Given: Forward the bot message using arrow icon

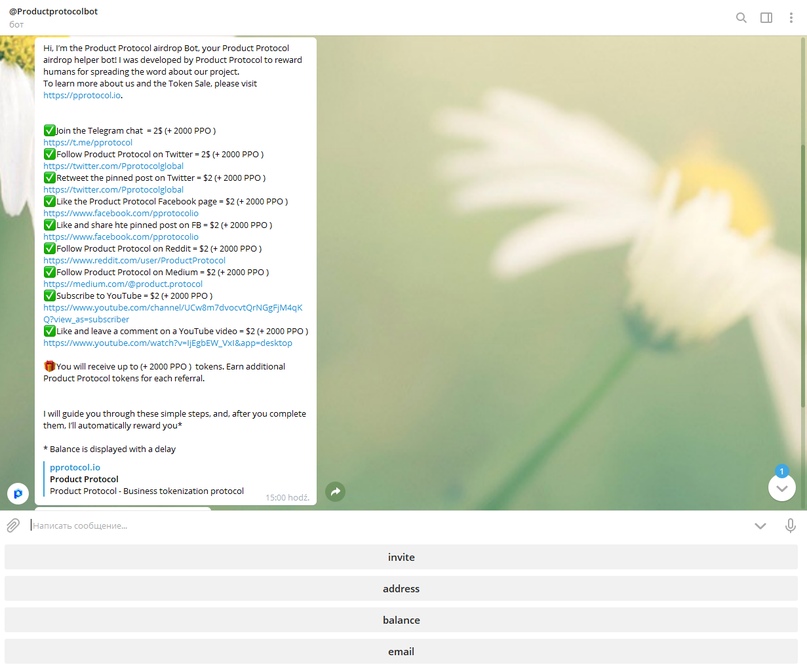Looking at the screenshot, I should (335, 492).
